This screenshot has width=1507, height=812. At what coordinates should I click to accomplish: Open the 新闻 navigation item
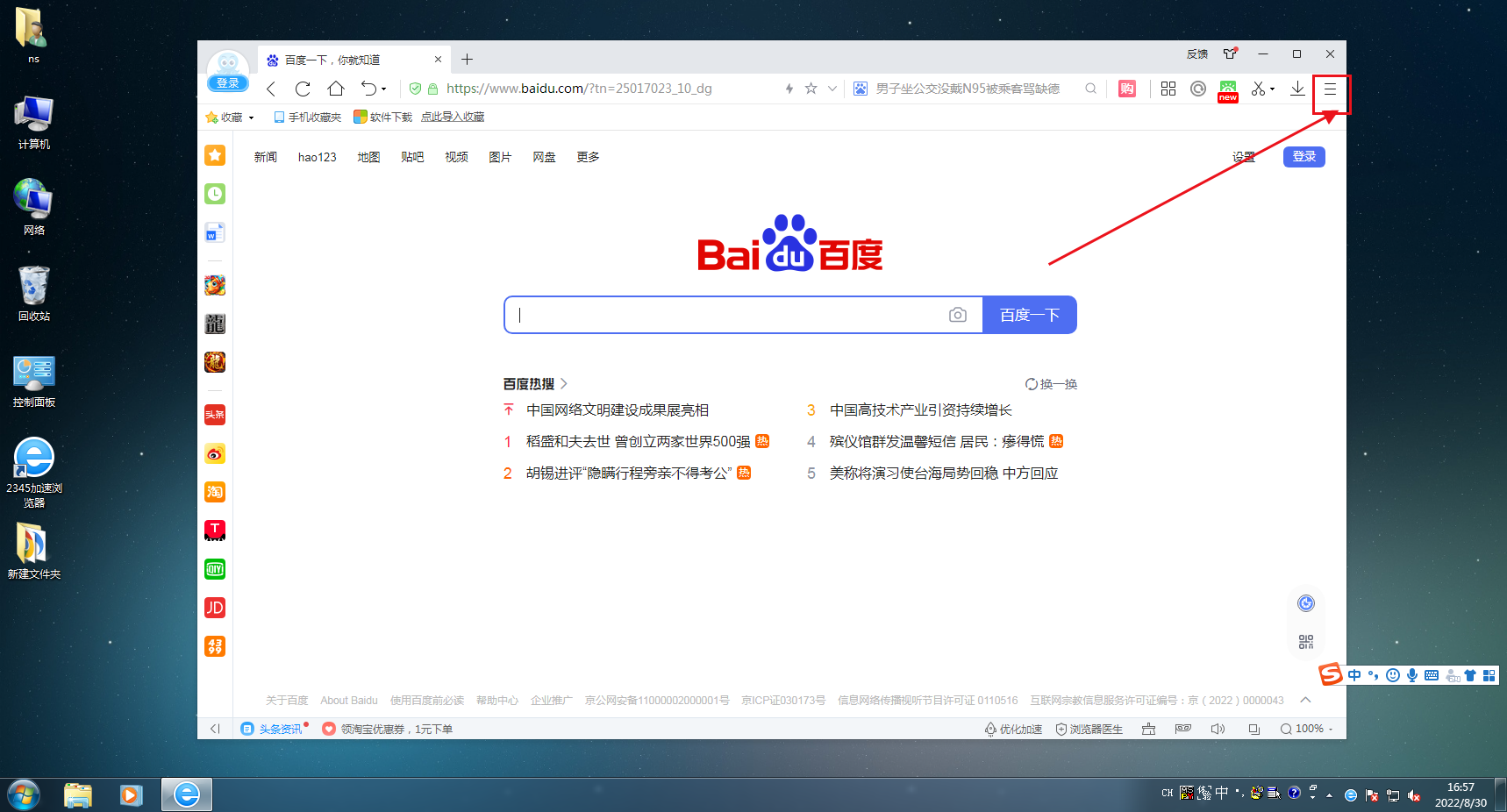[266, 157]
